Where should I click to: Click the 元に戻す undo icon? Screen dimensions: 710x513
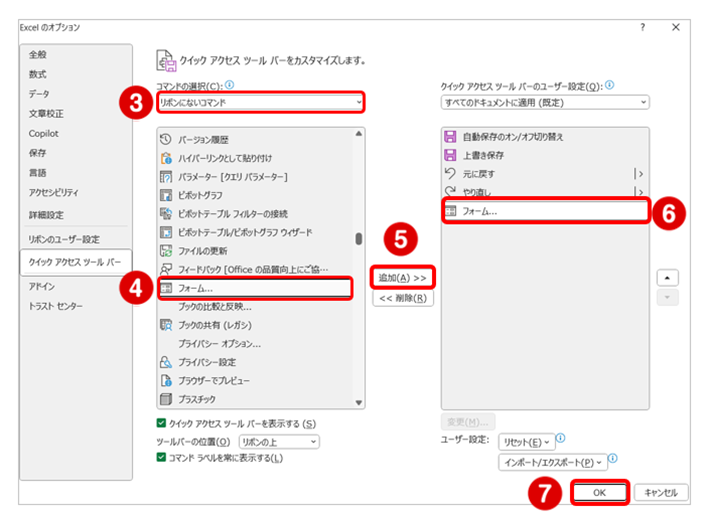click(450, 173)
